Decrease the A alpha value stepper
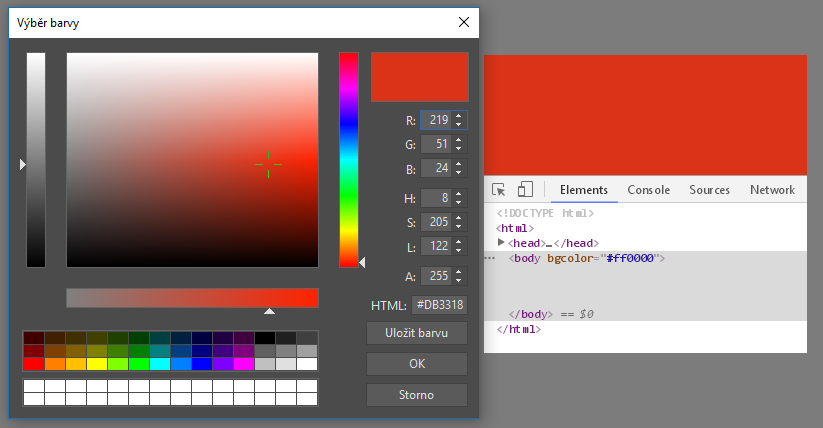Screen dimensions: 823x428 coord(459,280)
